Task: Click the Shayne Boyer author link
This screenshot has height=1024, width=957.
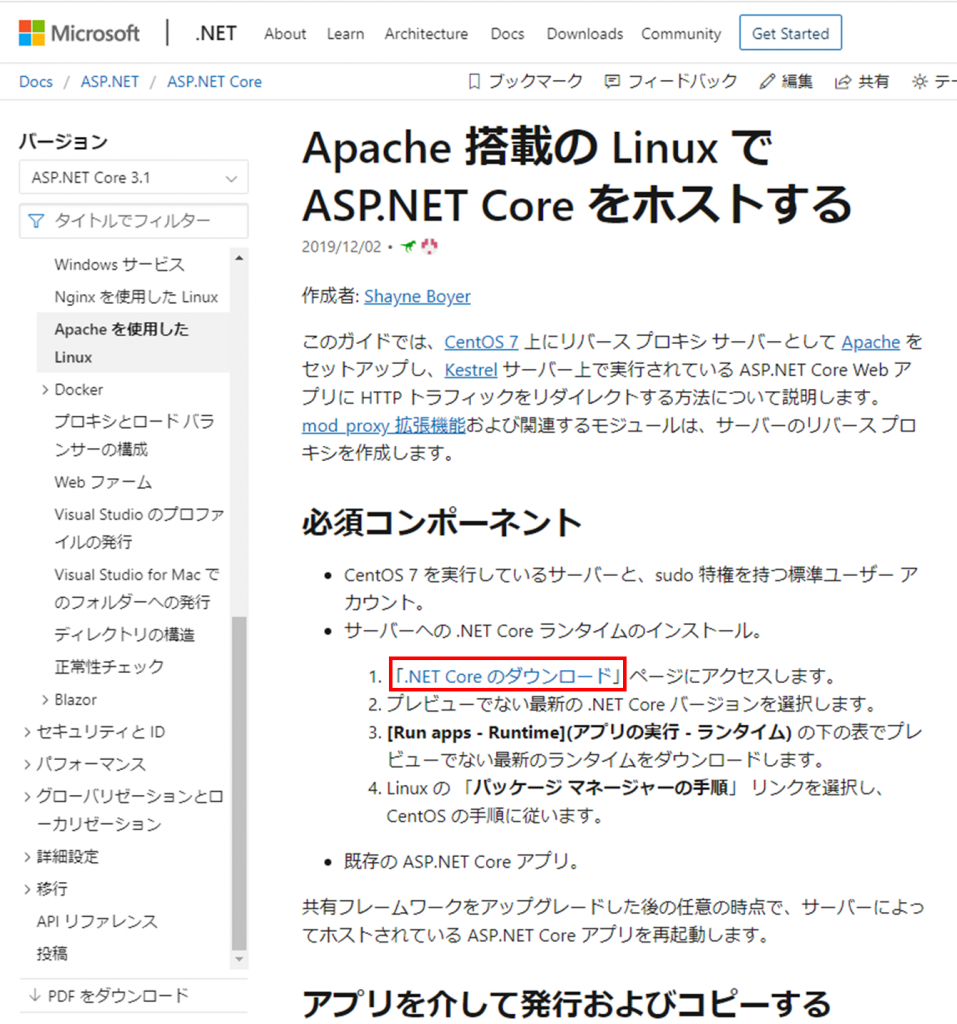Action: tap(417, 296)
